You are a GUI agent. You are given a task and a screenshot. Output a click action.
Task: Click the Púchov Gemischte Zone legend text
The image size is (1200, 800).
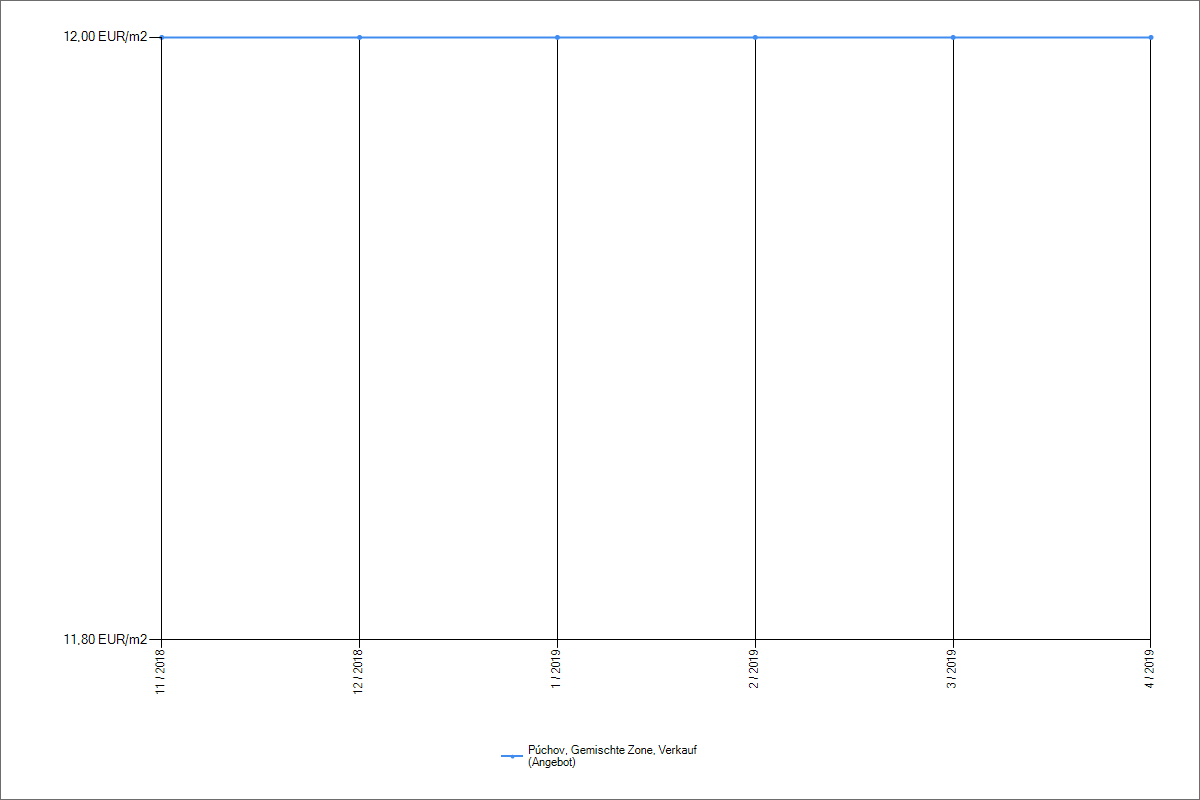(612, 756)
